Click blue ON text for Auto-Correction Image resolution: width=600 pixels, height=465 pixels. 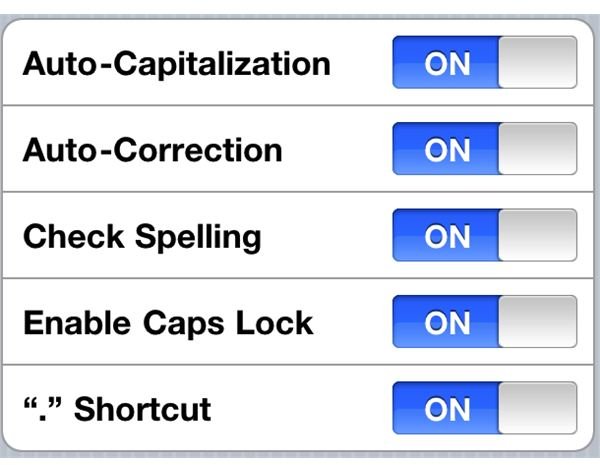[x=447, y=150]
